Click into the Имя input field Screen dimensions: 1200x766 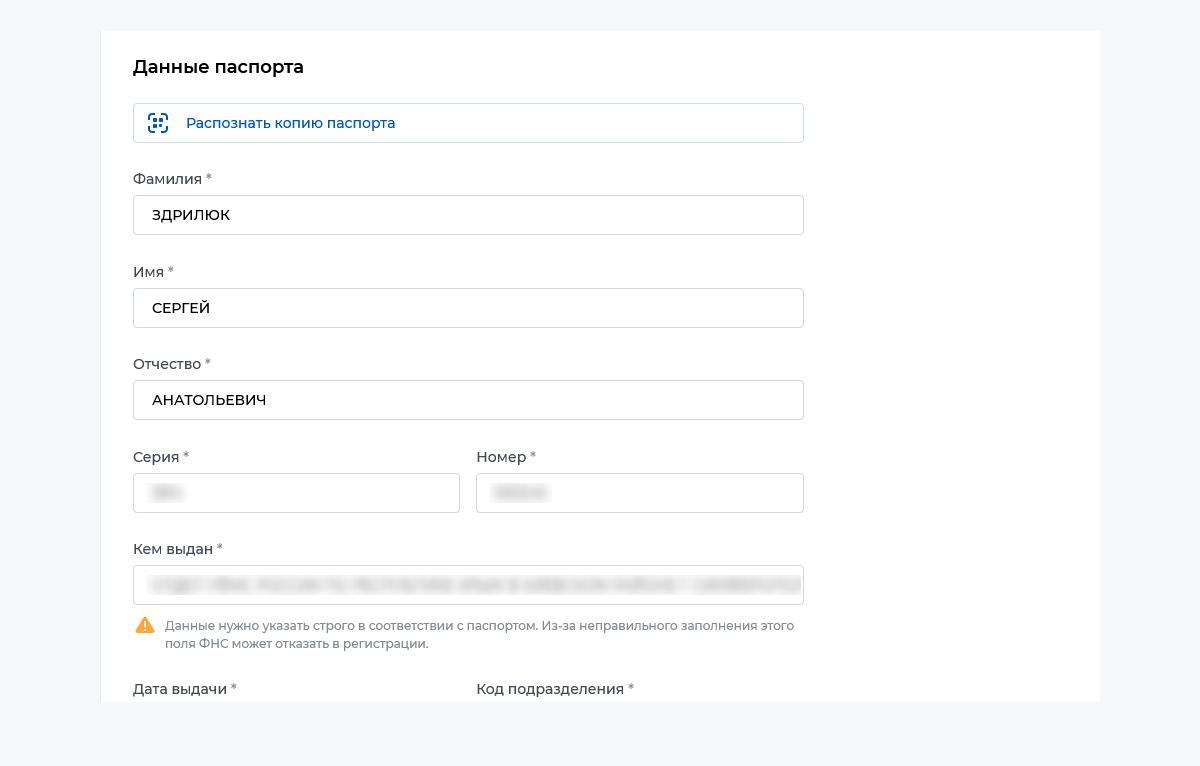(468, 308)
